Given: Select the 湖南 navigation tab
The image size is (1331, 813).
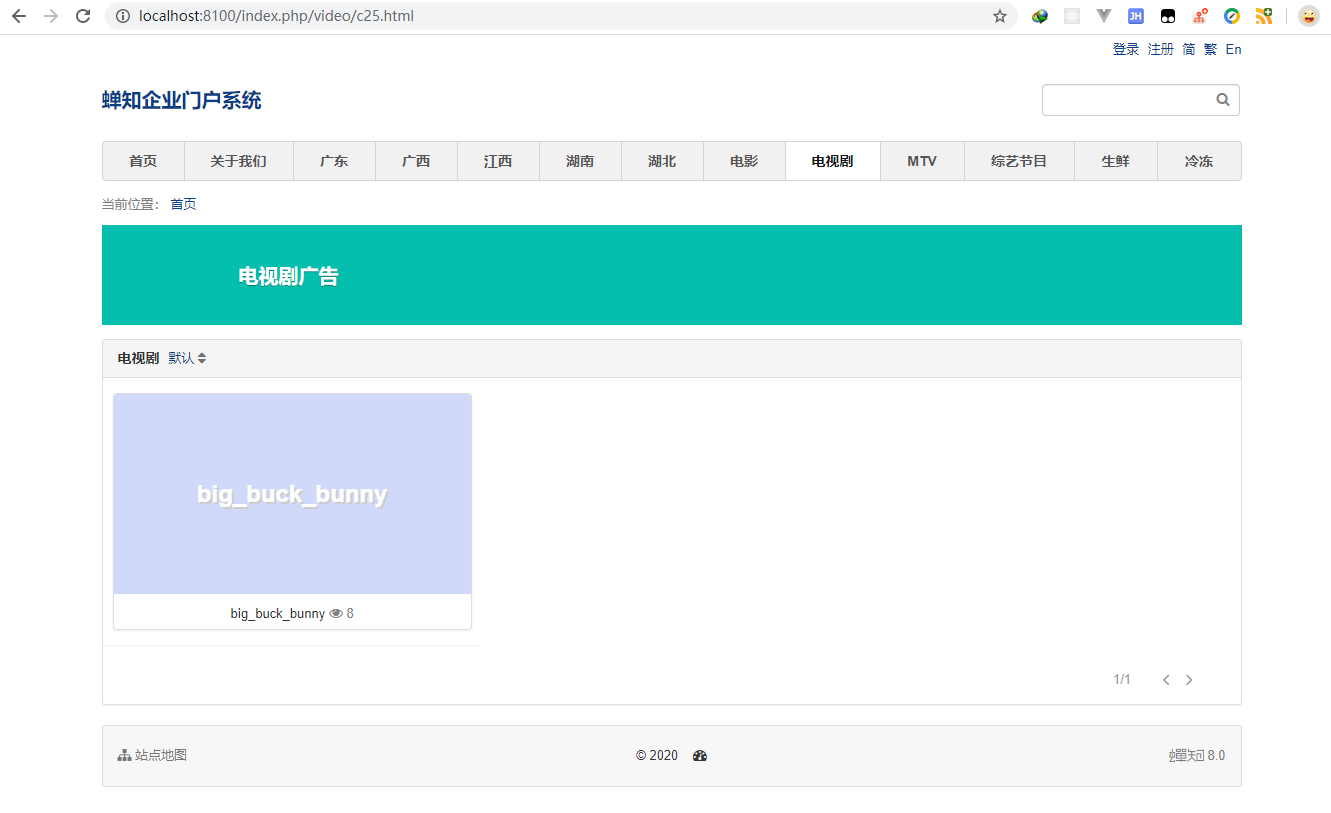Looking at the screenshot, I should pos(580,161).
